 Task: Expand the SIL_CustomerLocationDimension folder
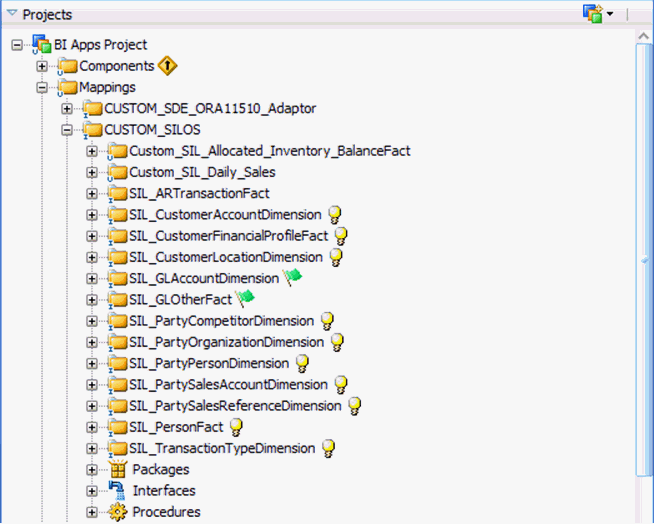point(92,258)
